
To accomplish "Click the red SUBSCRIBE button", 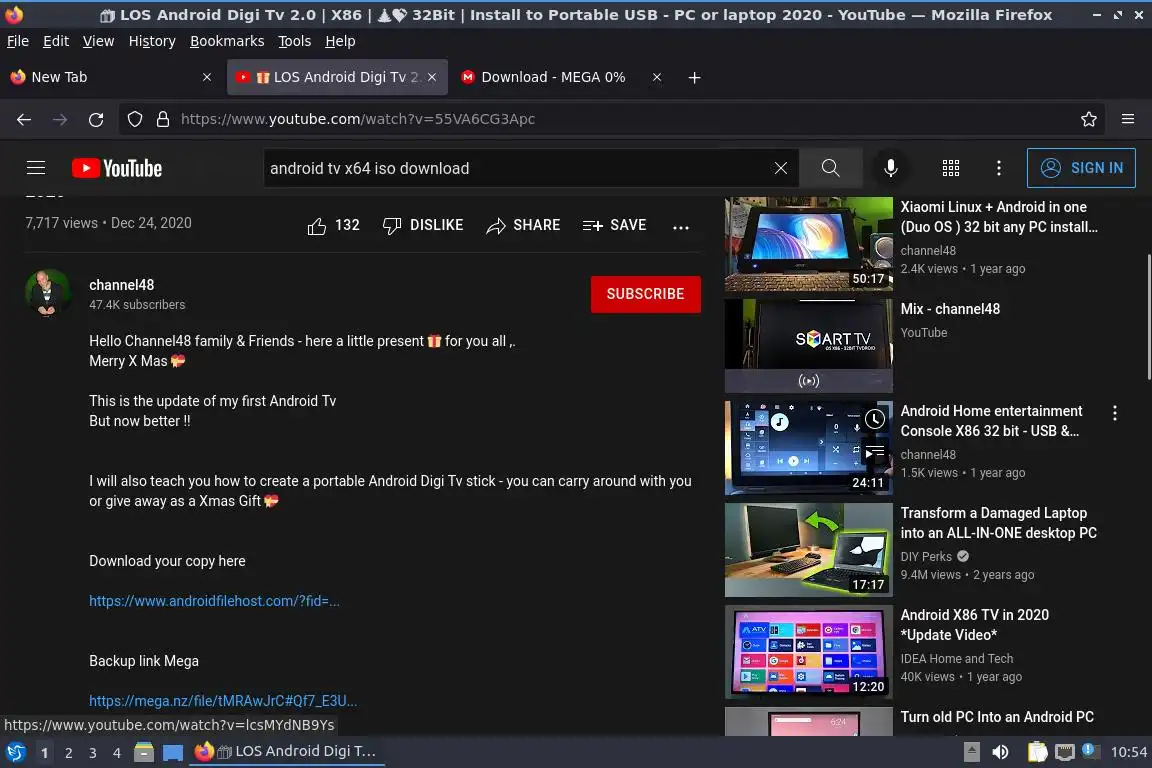I will pos(645,294).
